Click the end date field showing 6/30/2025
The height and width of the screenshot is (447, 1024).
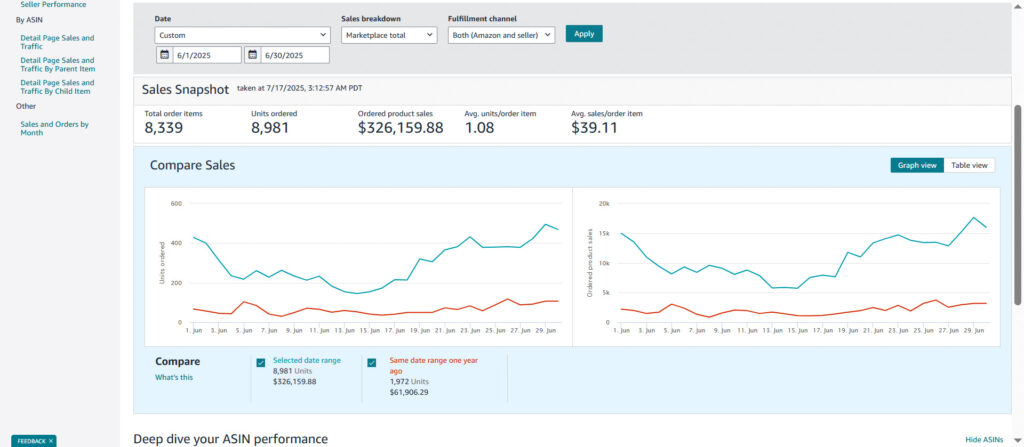point(295,55)
